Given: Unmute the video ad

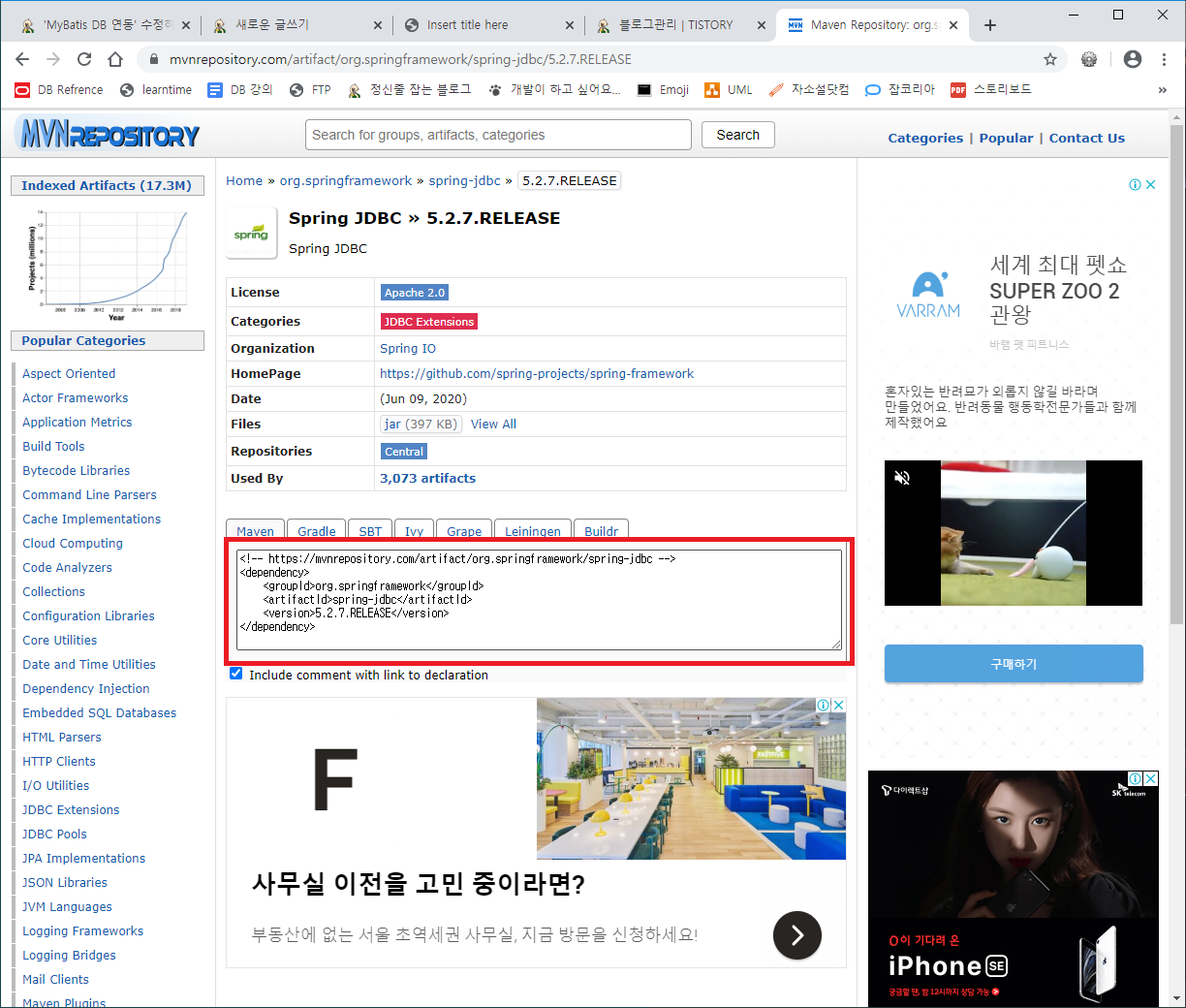Looking at the screenshot, I should click(902, 478).
